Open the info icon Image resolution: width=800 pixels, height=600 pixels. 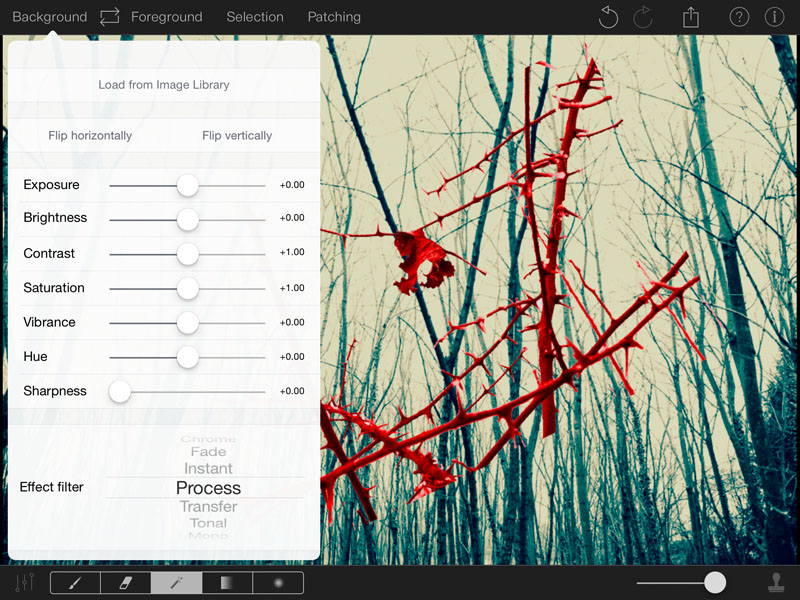click(x=774, y=17)
